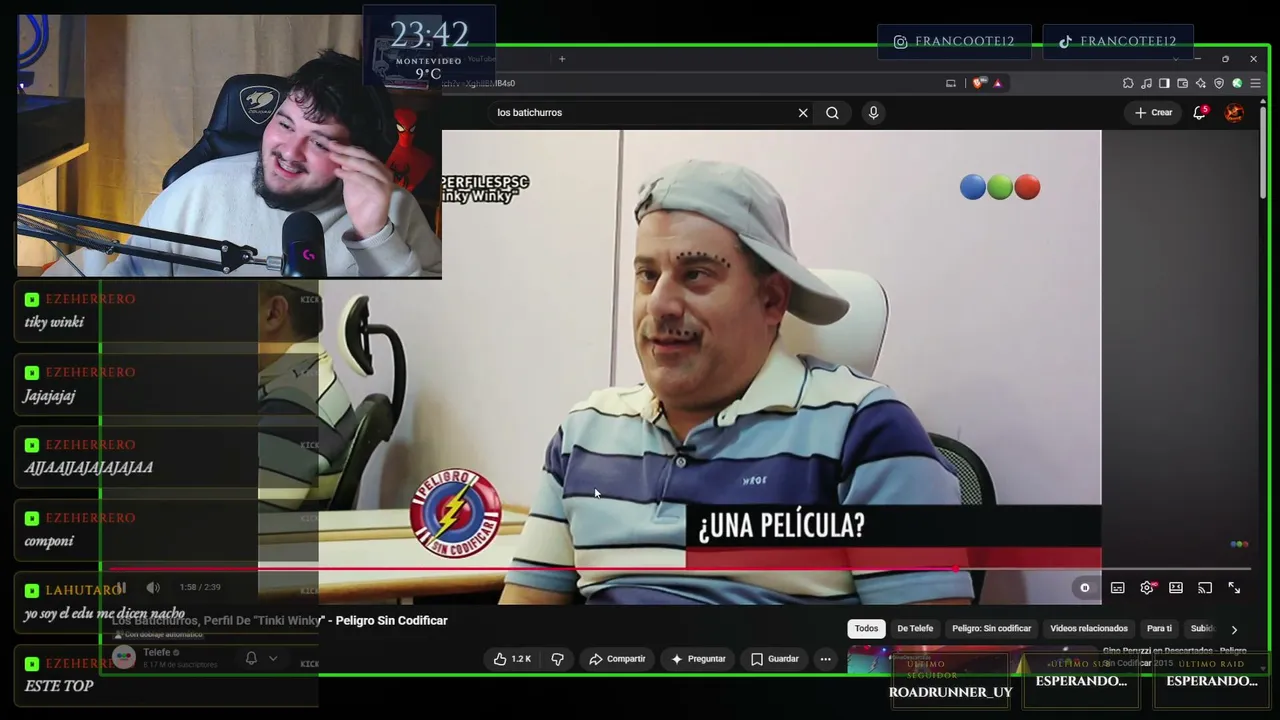Cast the video to a device

1205,588
